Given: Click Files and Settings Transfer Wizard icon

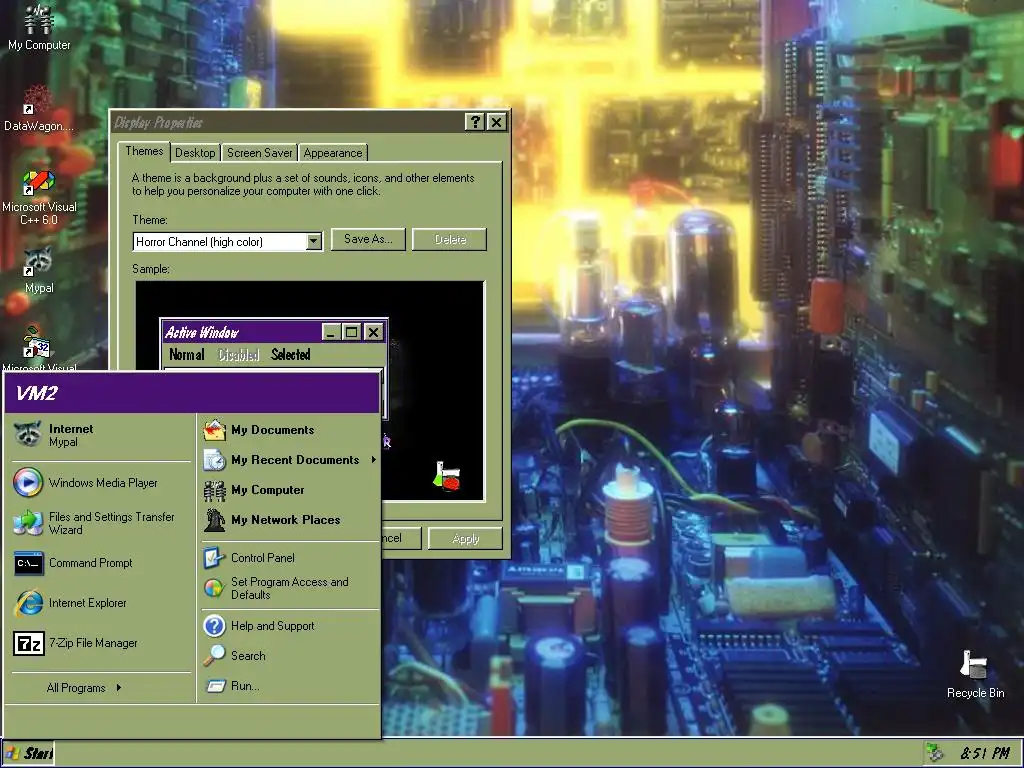Looking at the screenshot, I should click(28, 523).
